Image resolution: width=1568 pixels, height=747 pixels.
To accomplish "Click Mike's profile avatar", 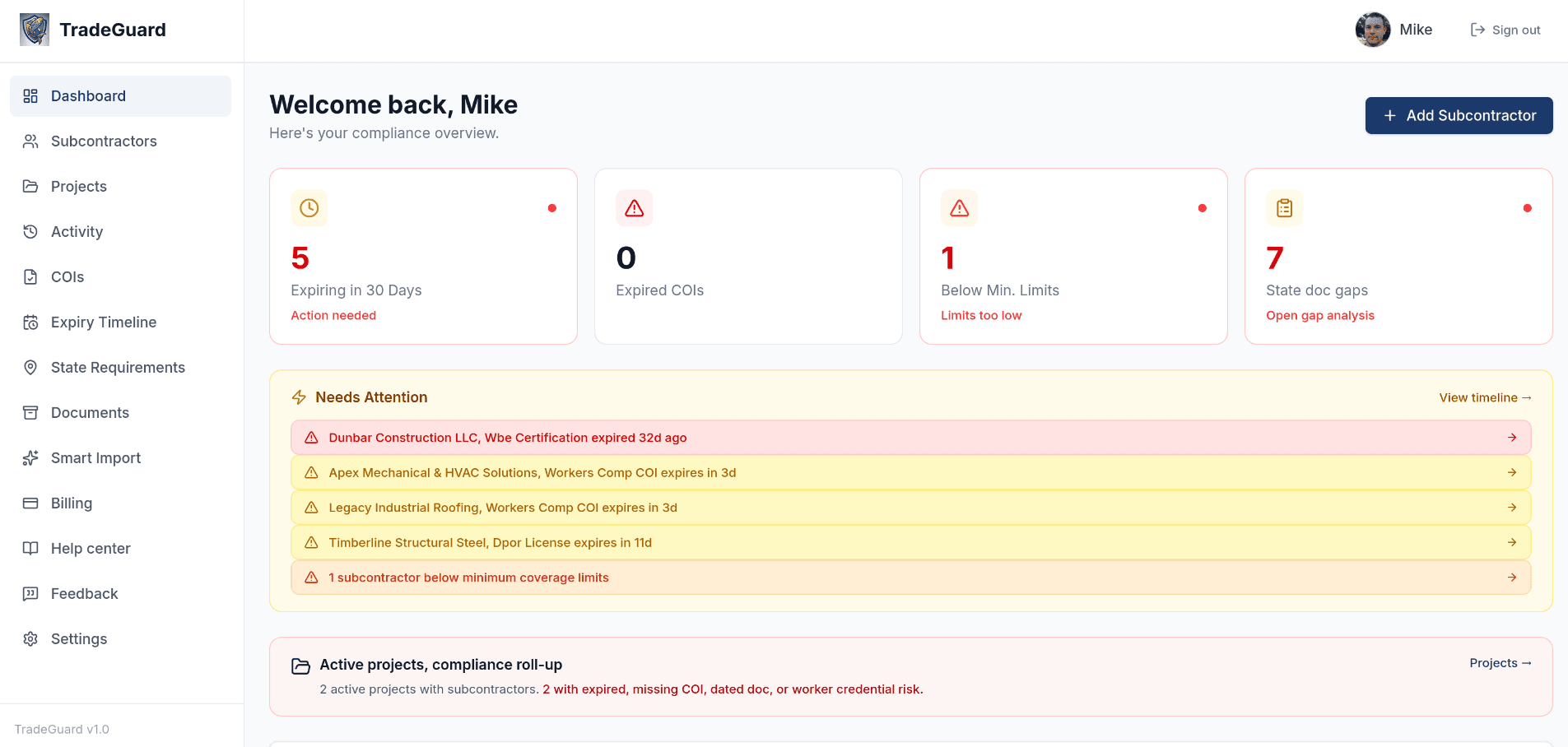I will (x=1372, y=30).
